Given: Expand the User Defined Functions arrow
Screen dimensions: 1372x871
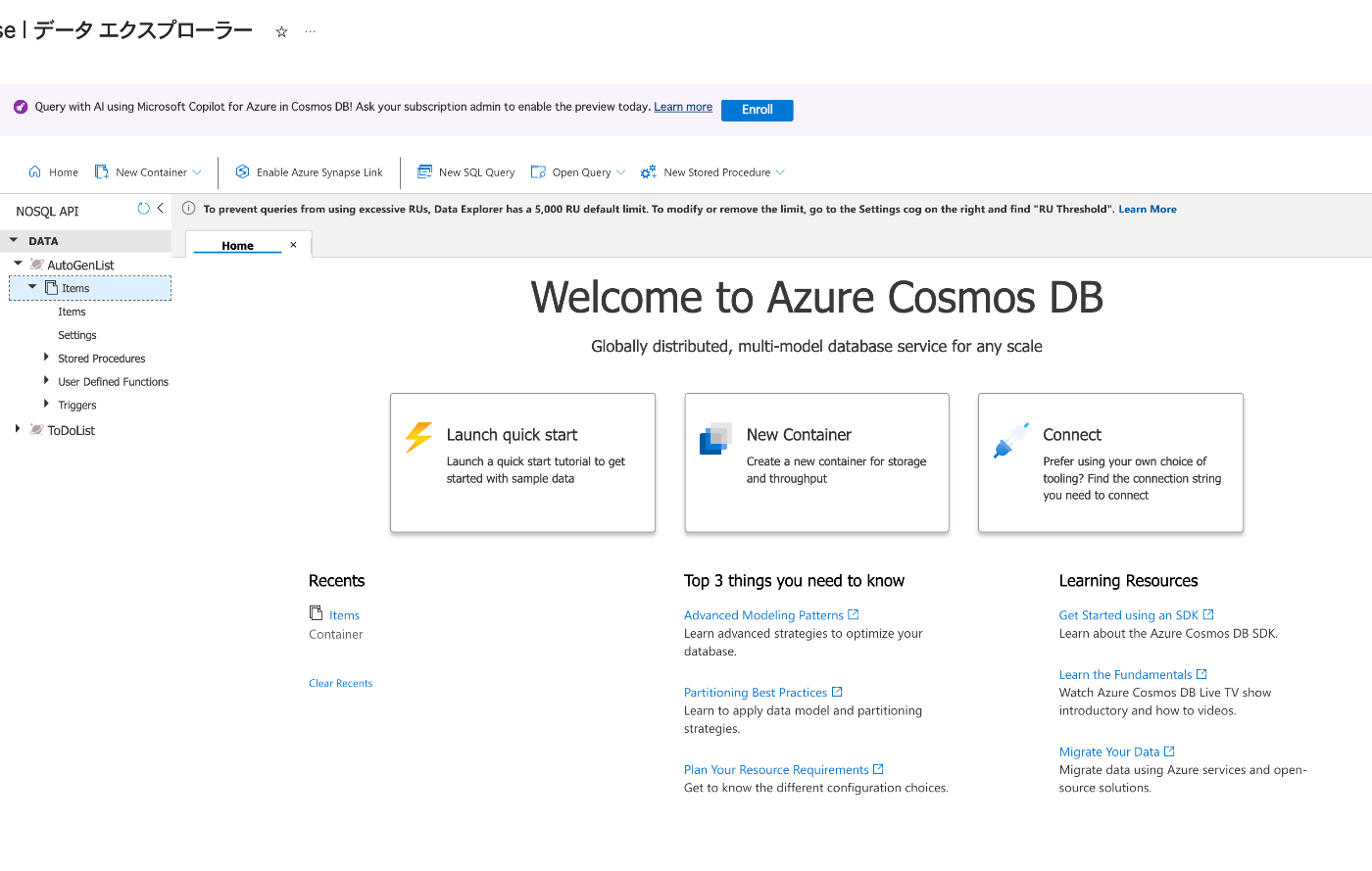Looking at the screenshot, I should [46, 381].
